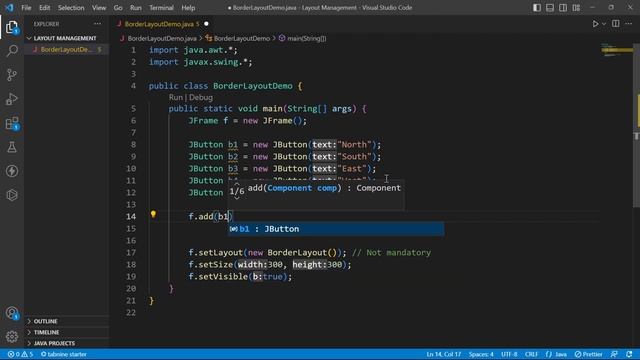The image size is (640, 360).
Task: Open the Run and Debug view
Action: [x=12, y=99]
